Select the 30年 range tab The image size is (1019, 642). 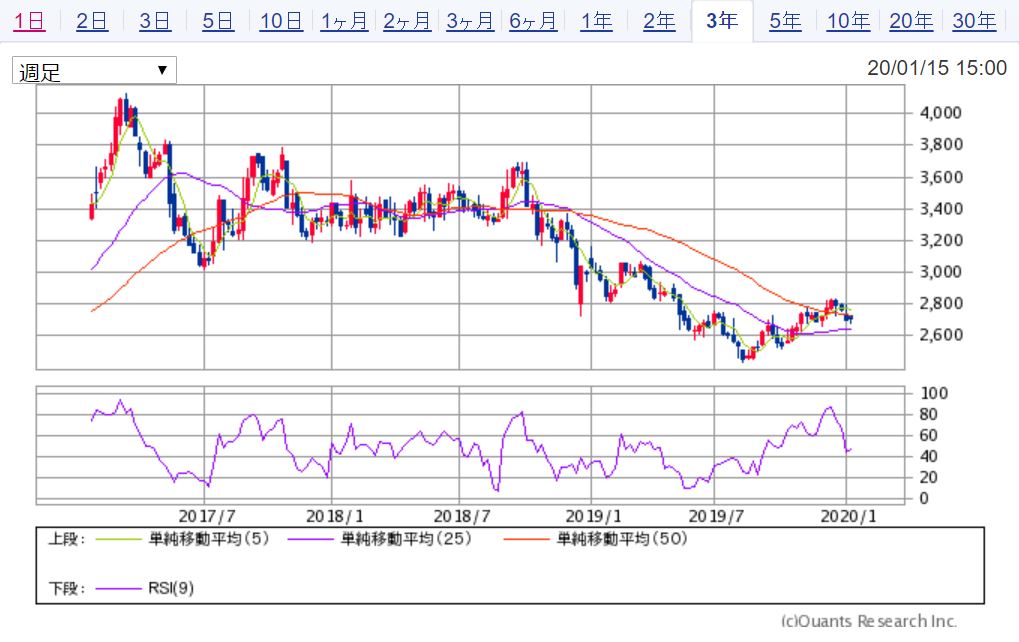974,21
